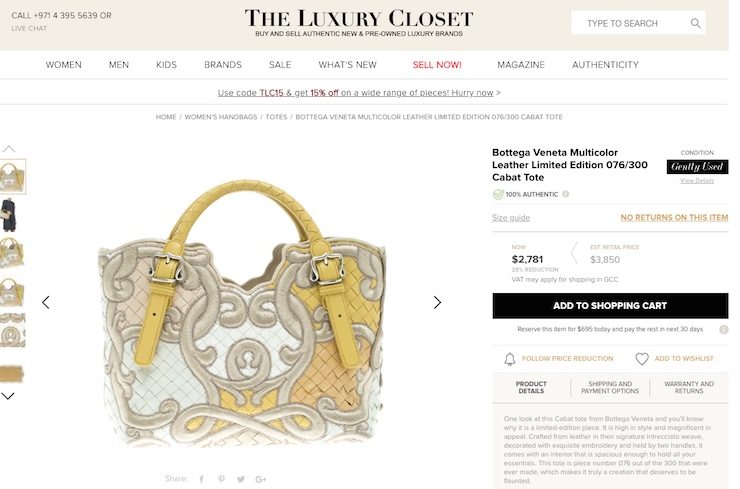Open the Brands menu
740x489 pixels.
223,65
